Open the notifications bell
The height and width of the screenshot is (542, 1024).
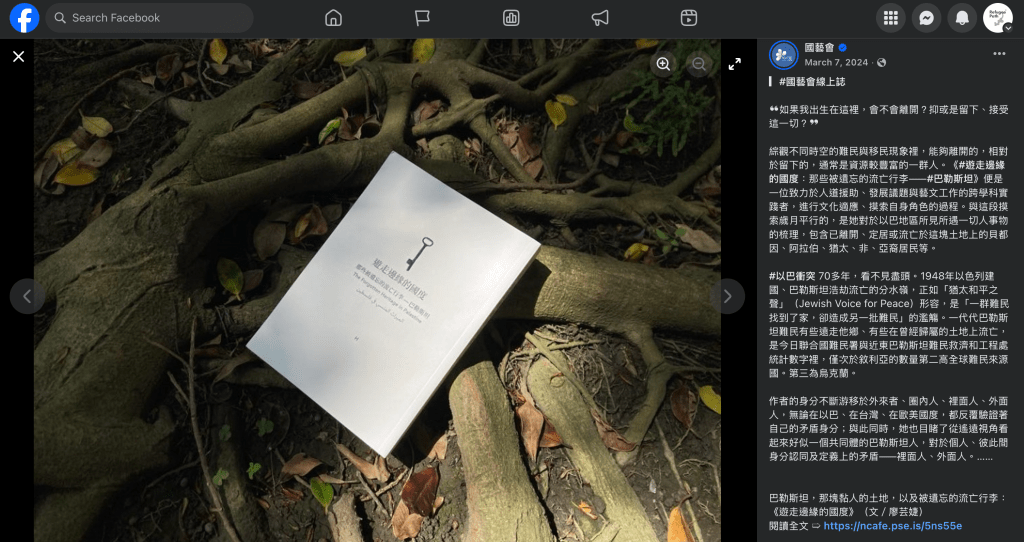(962, 18)
